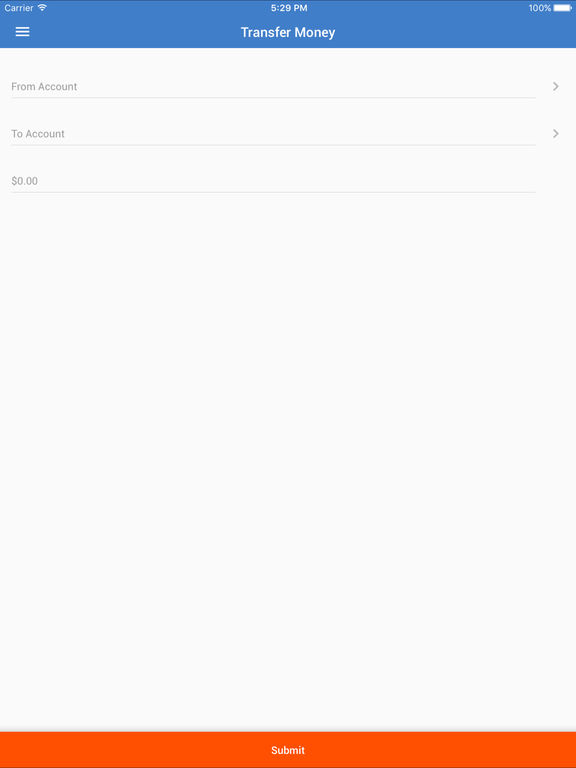Click the Transfer Money title
The image size is (576, 768).
coord(288,32)
